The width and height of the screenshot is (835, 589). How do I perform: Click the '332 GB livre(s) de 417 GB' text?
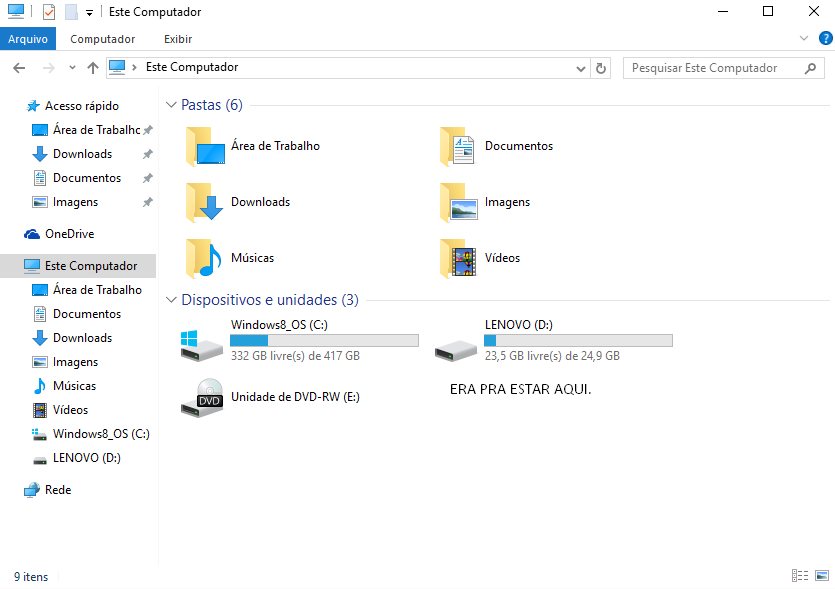296,356
